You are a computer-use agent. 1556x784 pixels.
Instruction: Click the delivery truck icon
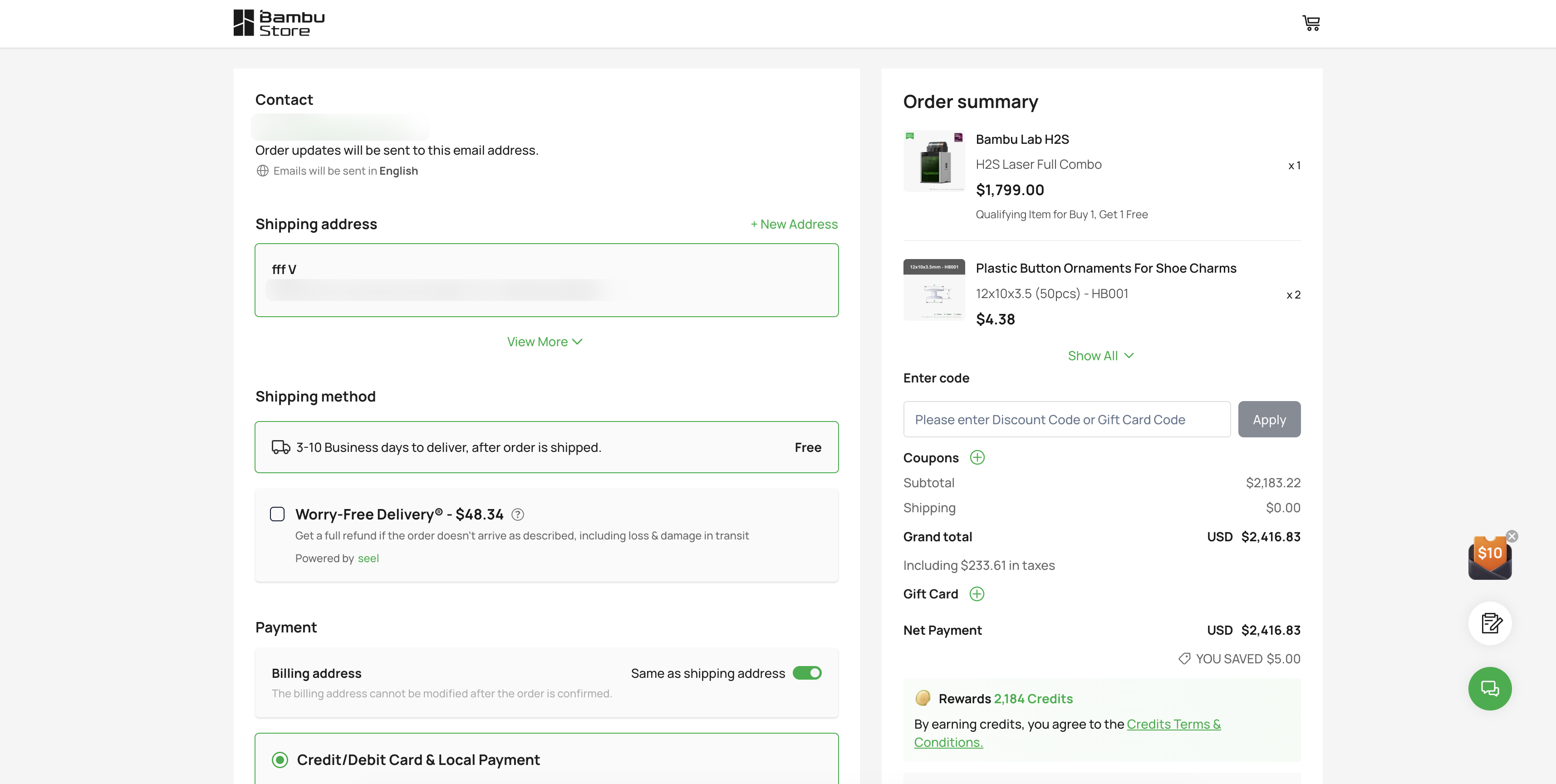pos(281,447)
